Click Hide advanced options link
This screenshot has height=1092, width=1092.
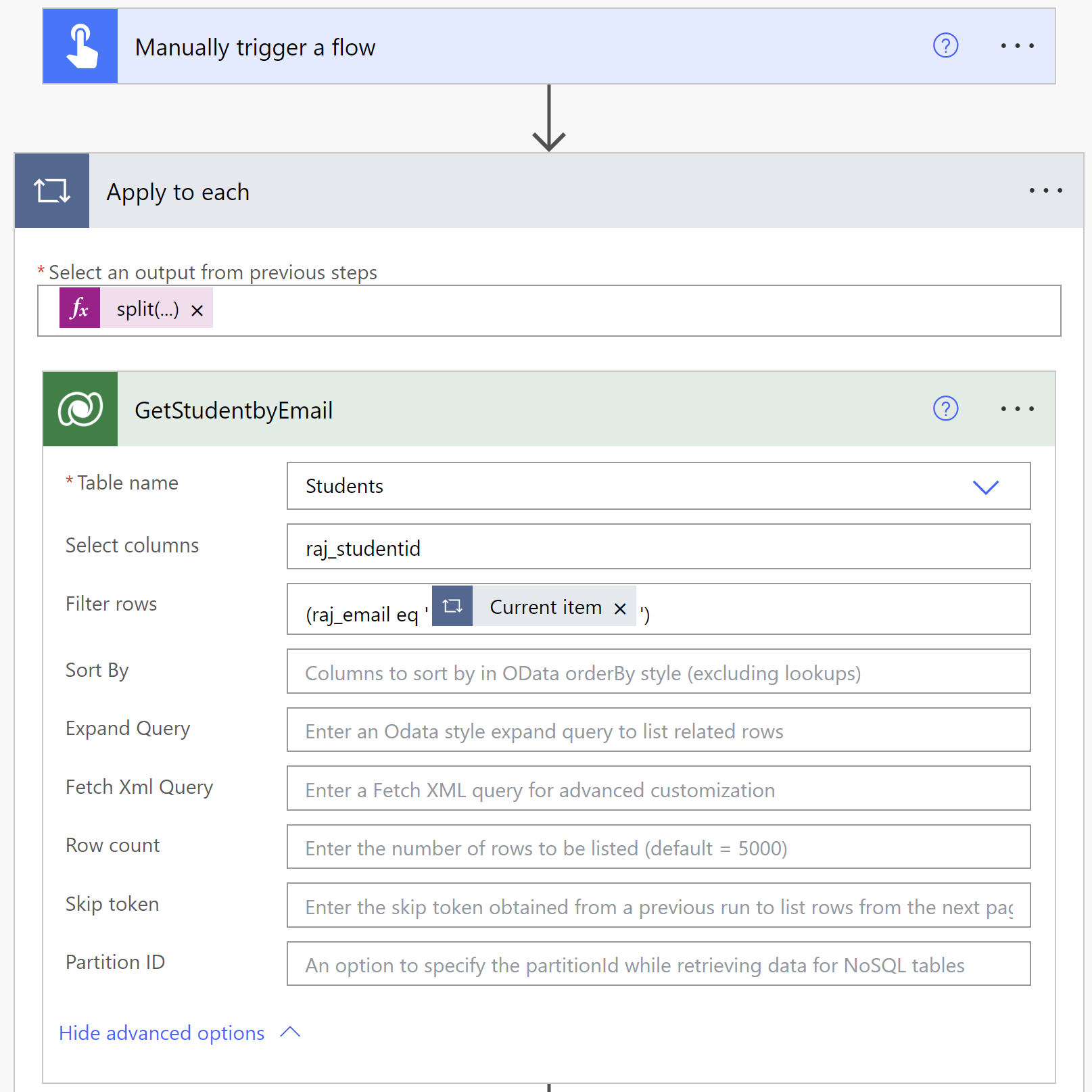(162, 1033)
